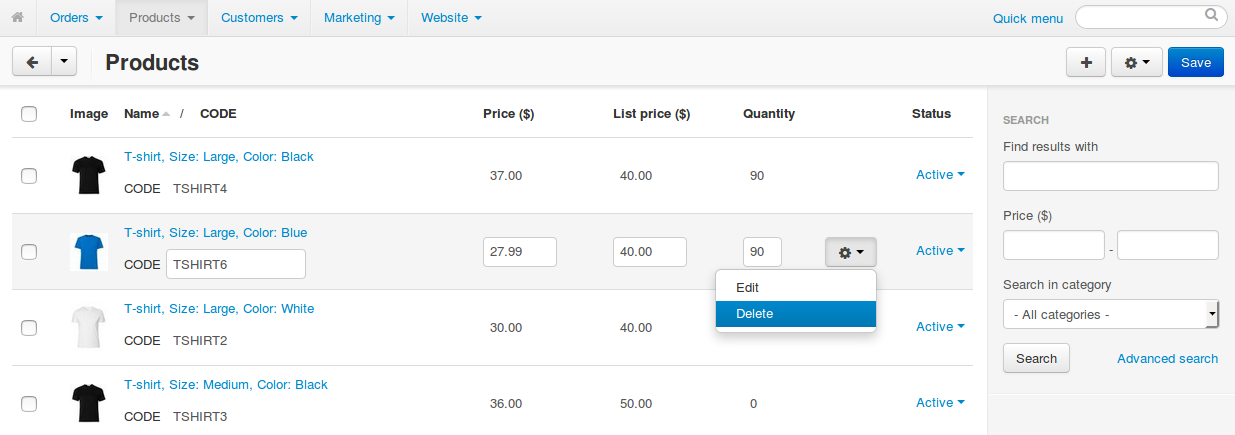Click the blue T-shirt thumbnail

(x=88, y=252)
